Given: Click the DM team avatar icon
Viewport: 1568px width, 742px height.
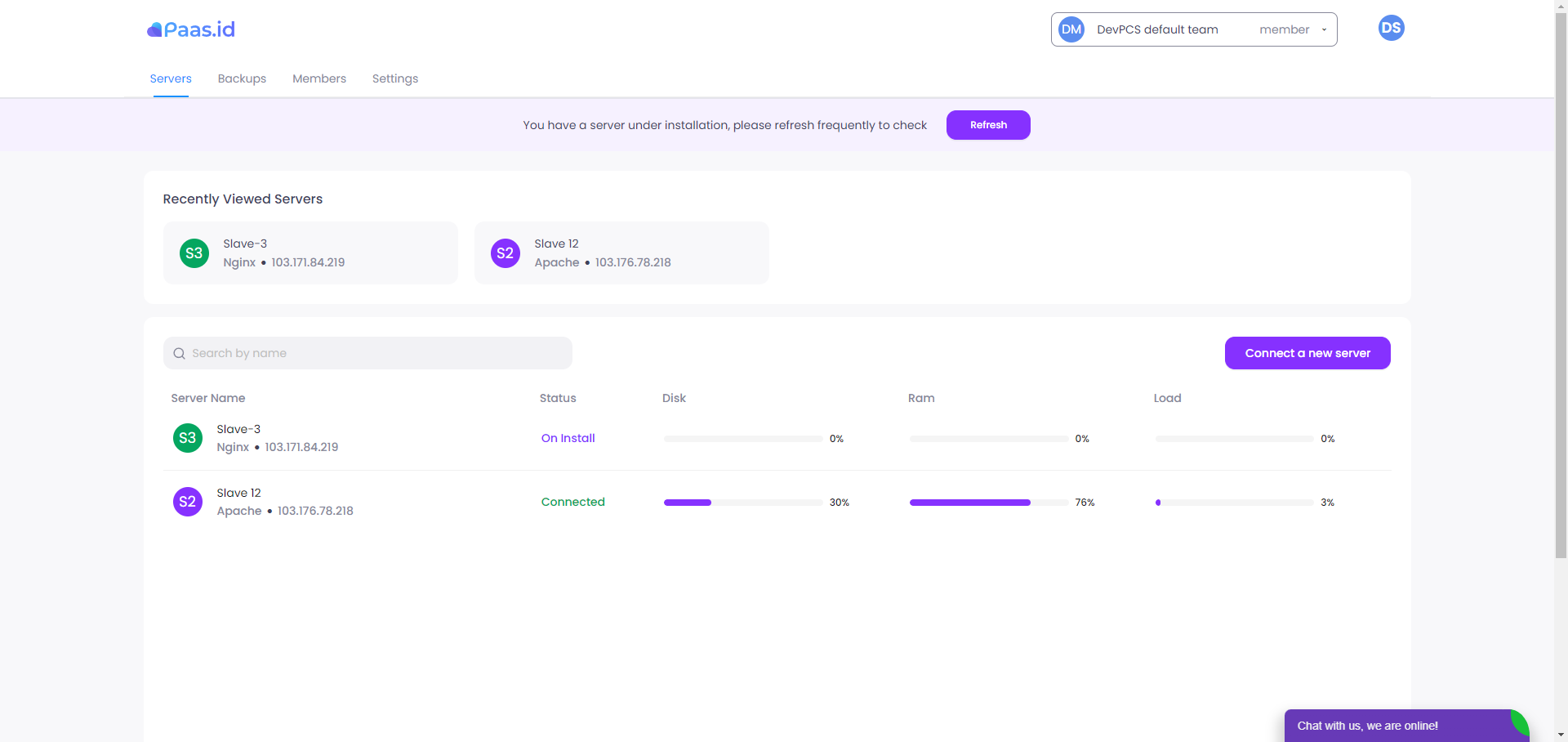Looking at the screenshot, I should 1071,29.
